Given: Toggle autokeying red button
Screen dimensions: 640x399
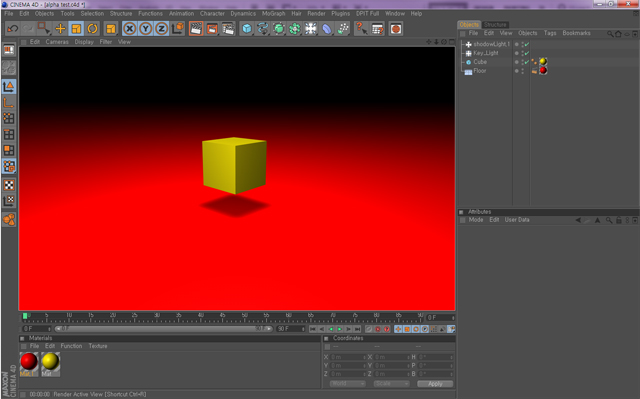Looking at the screenshot, I should point(378,329).
